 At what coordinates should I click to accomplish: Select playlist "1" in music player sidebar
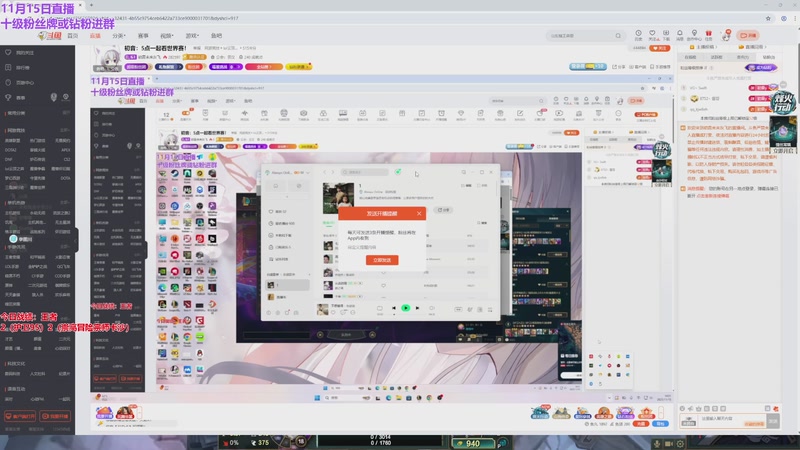288,285
